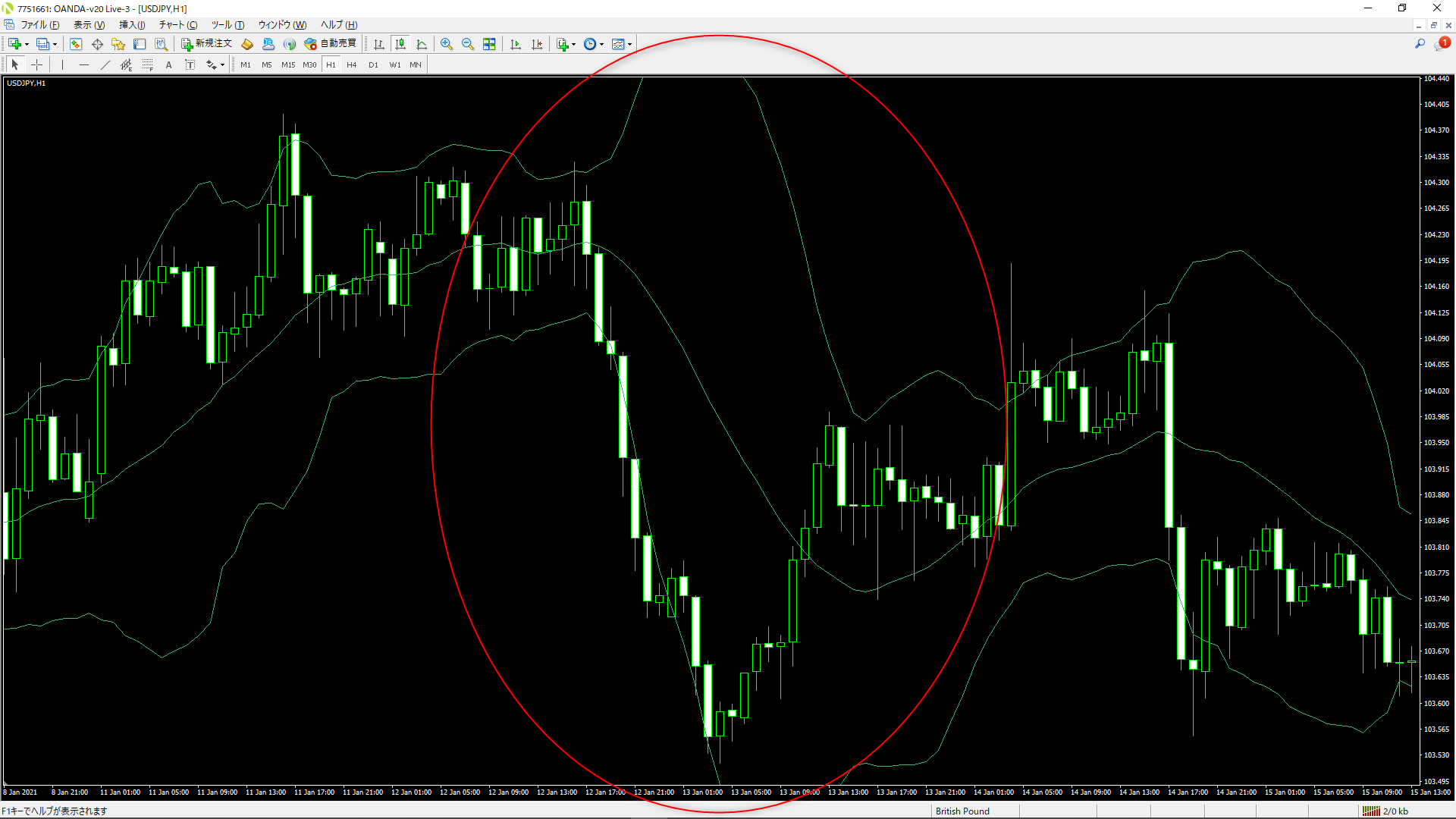Select the M1 timeframe button
Screen dimensions: 1456x819
[245, 64]
